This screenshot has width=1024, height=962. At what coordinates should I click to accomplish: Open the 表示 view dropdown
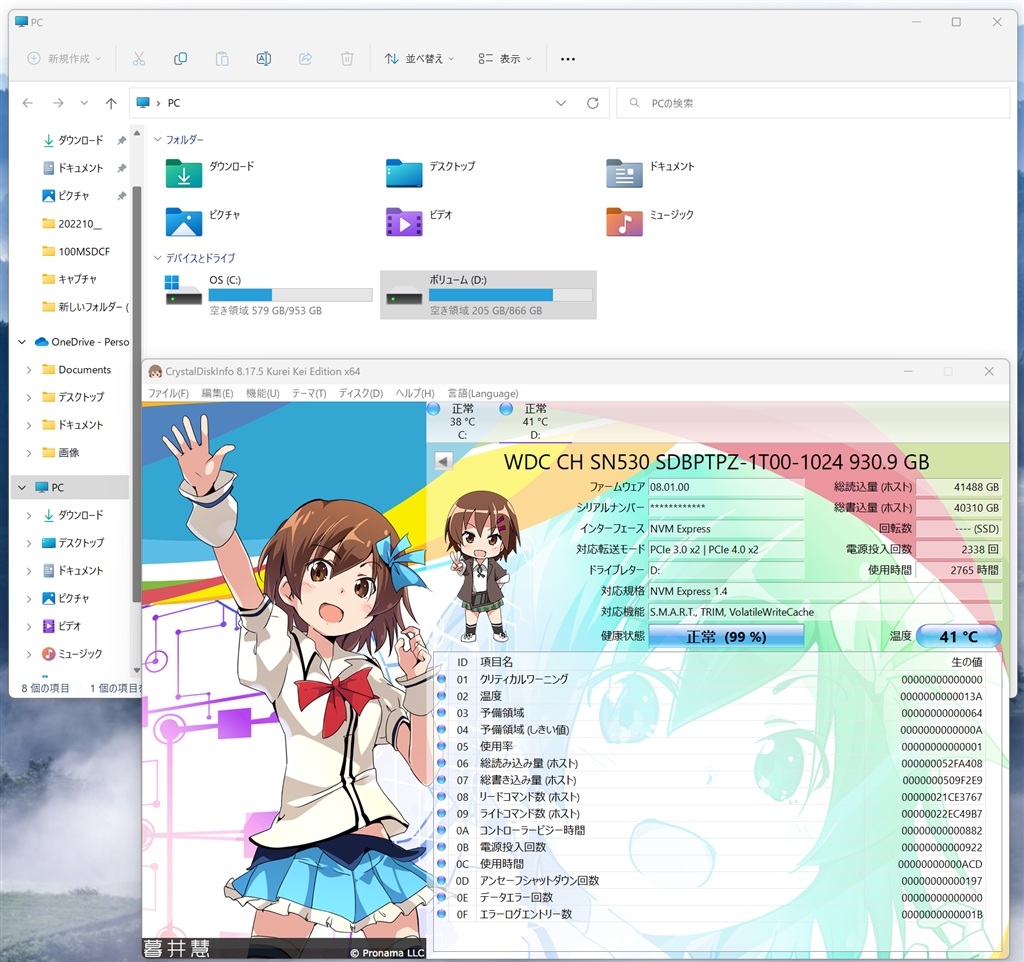504,59
